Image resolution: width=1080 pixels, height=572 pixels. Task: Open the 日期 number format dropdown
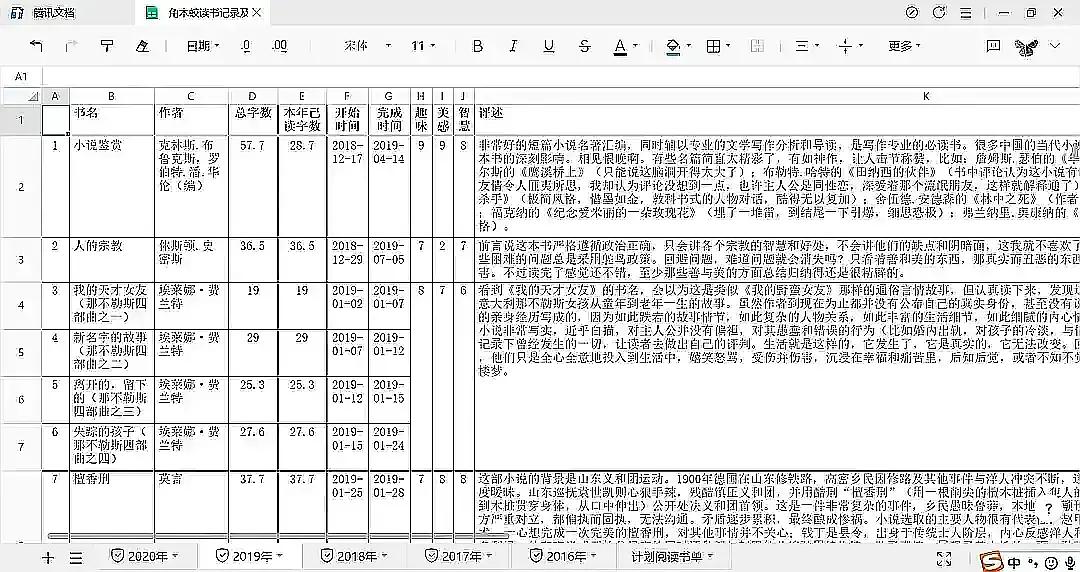pos(203,46)
